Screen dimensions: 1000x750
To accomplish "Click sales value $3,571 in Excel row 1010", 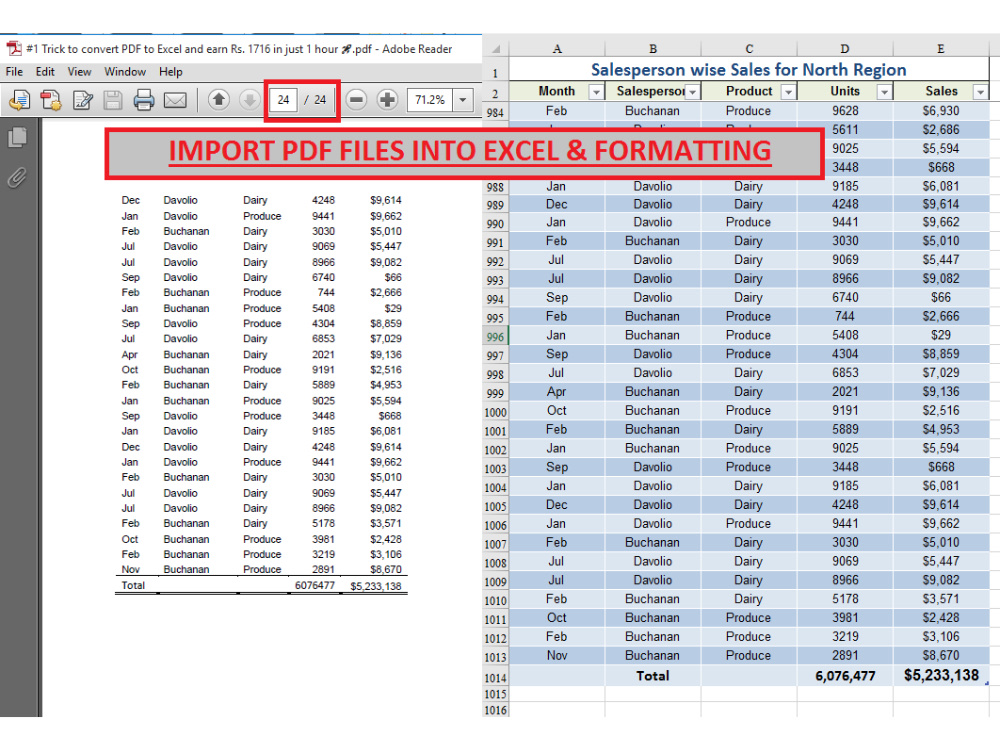I will (x=941, y=599).
